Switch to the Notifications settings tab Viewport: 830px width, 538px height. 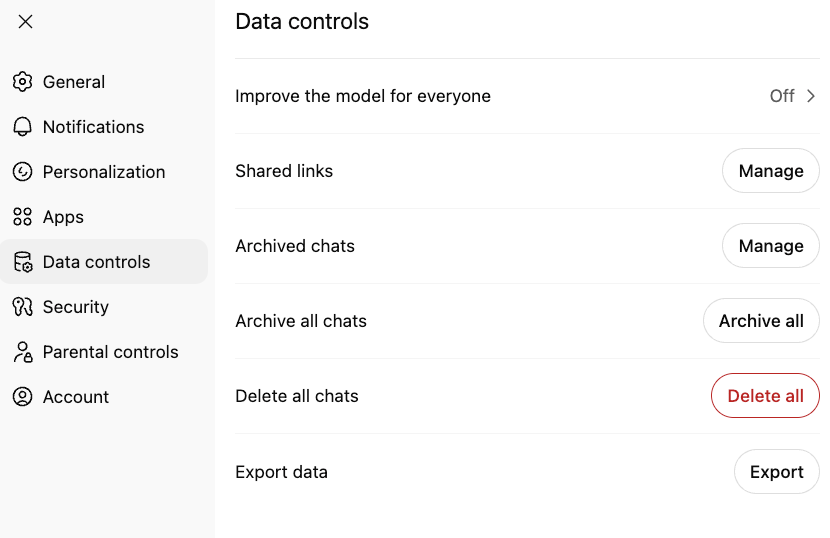[93, 127]
